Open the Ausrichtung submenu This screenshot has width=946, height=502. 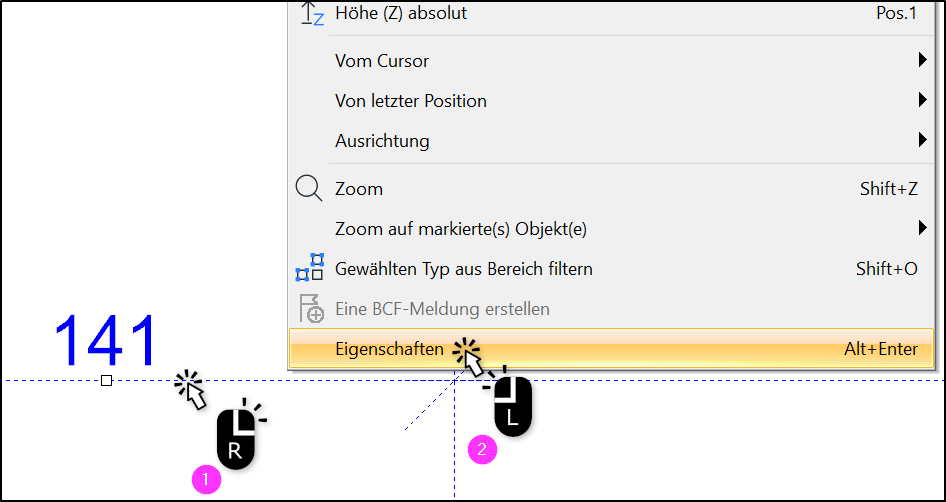611,141
